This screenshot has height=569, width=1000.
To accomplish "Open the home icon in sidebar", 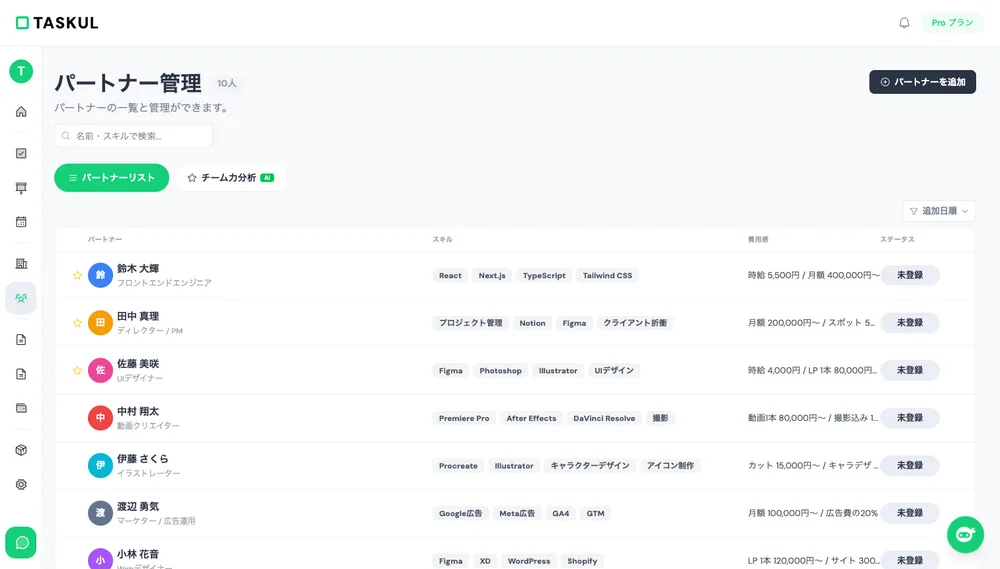I will point(21,111).
